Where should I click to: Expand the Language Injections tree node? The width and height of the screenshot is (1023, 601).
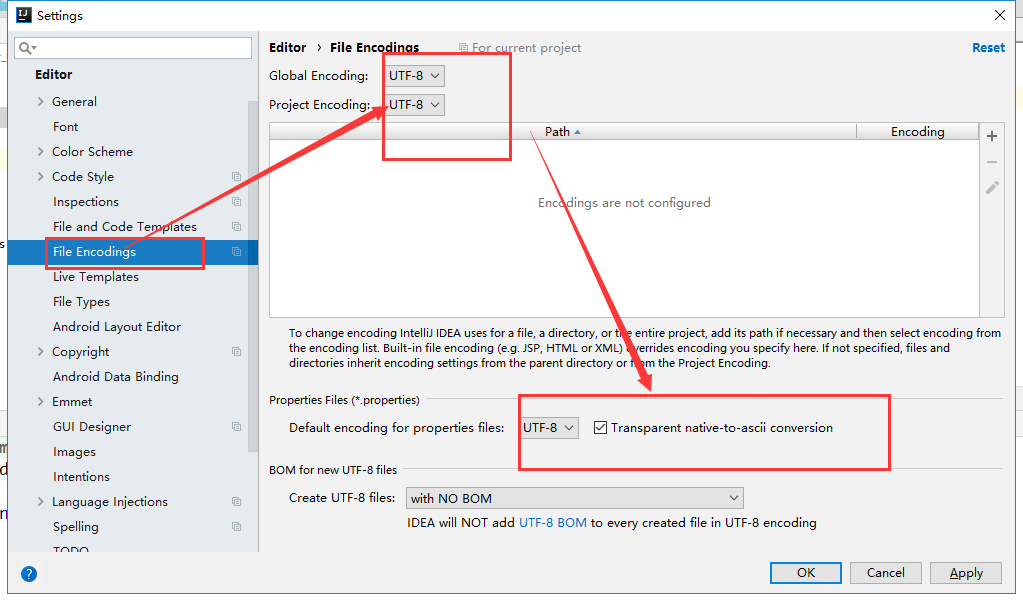coord(40,501)
